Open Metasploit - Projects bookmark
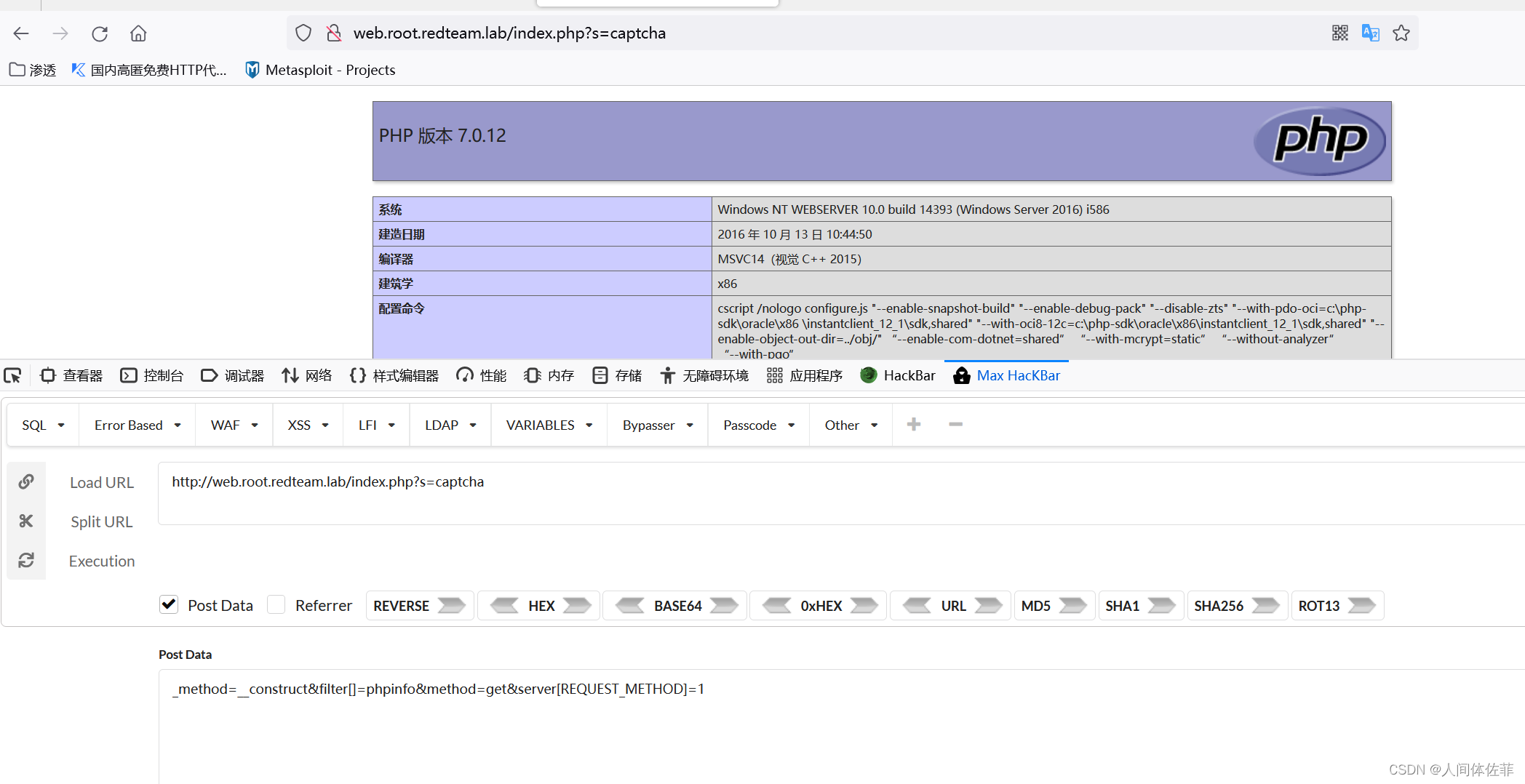The height and width of the screenshot is (784, 1525). (320, 70)
